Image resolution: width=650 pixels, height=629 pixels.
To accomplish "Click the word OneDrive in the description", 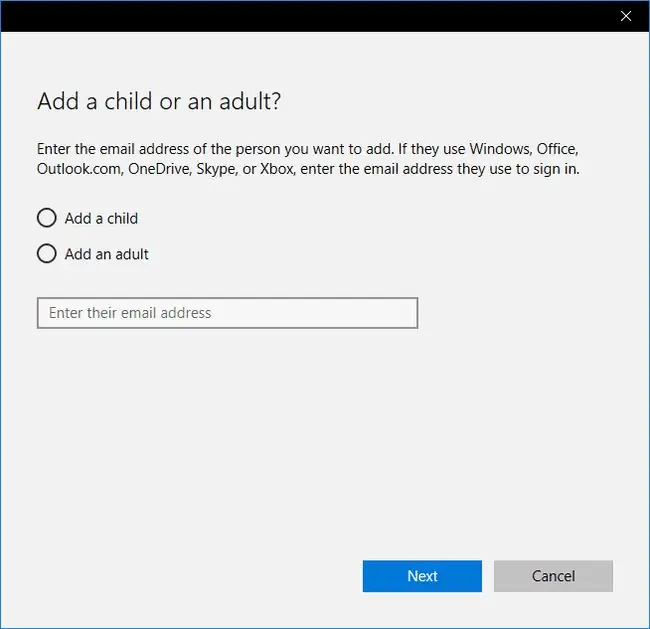I will (x=159, y=169).
